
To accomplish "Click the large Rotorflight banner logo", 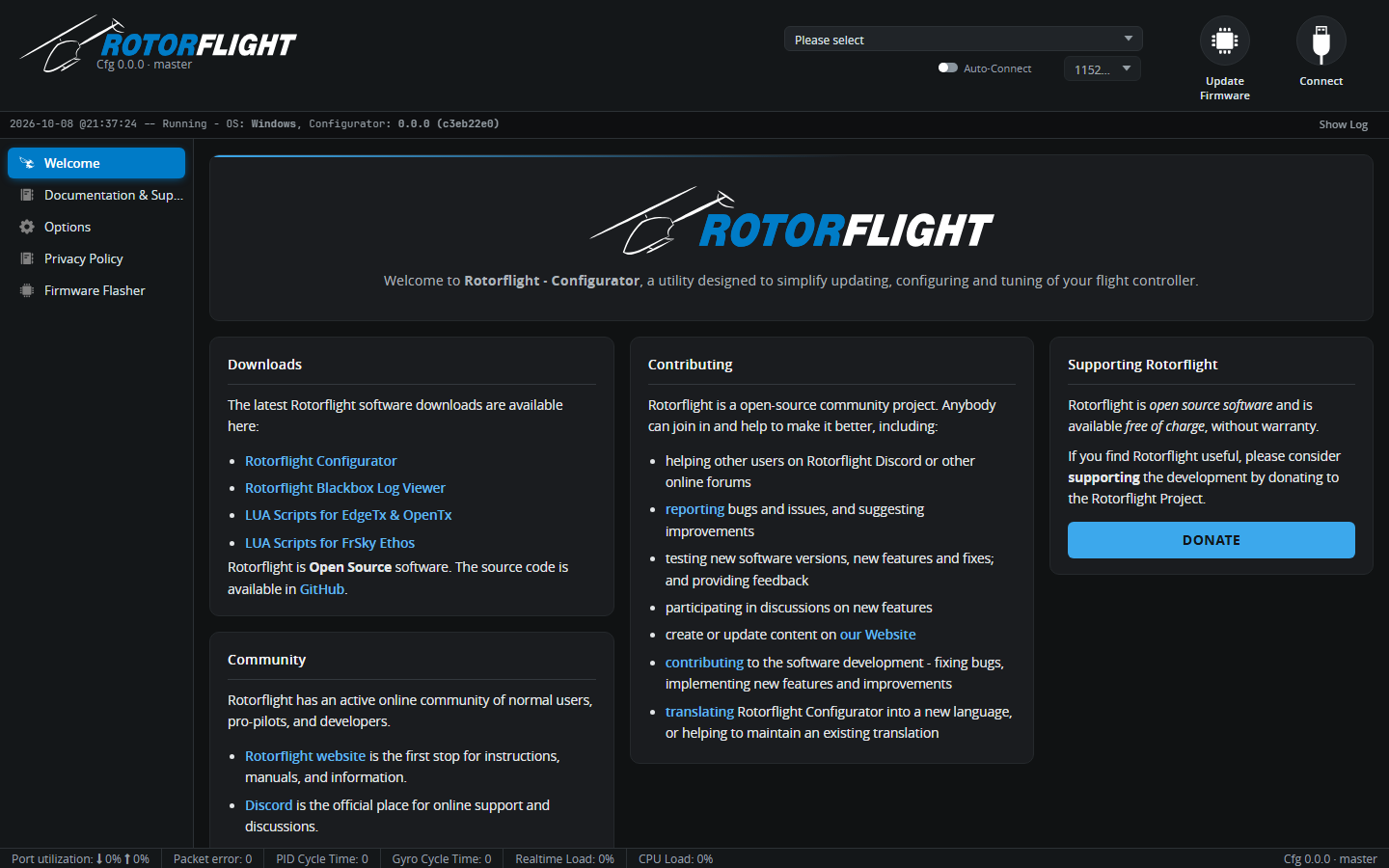I will point(791,221).
